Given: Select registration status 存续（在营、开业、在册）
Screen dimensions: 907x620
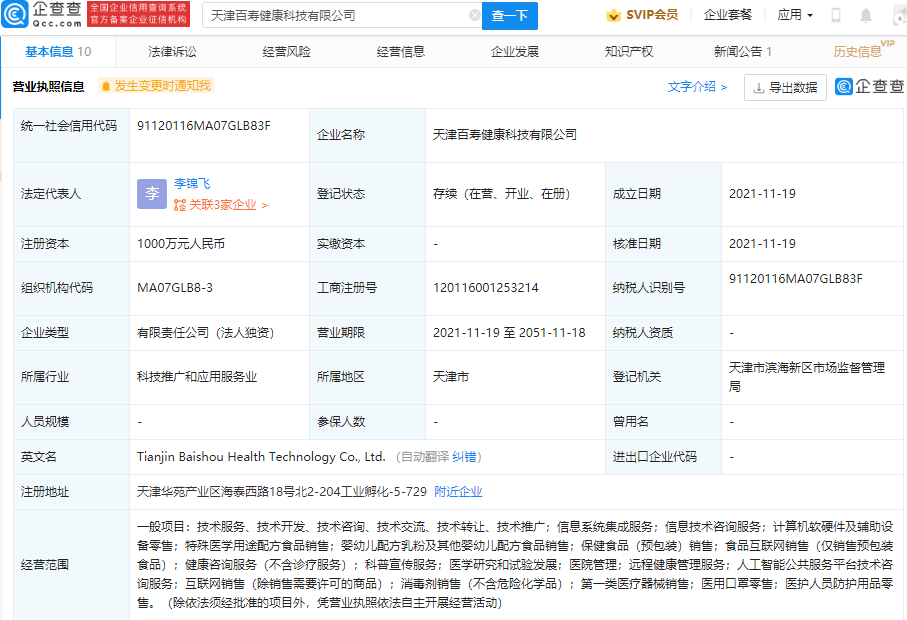Looking at the screenshot, I should 502,194.
